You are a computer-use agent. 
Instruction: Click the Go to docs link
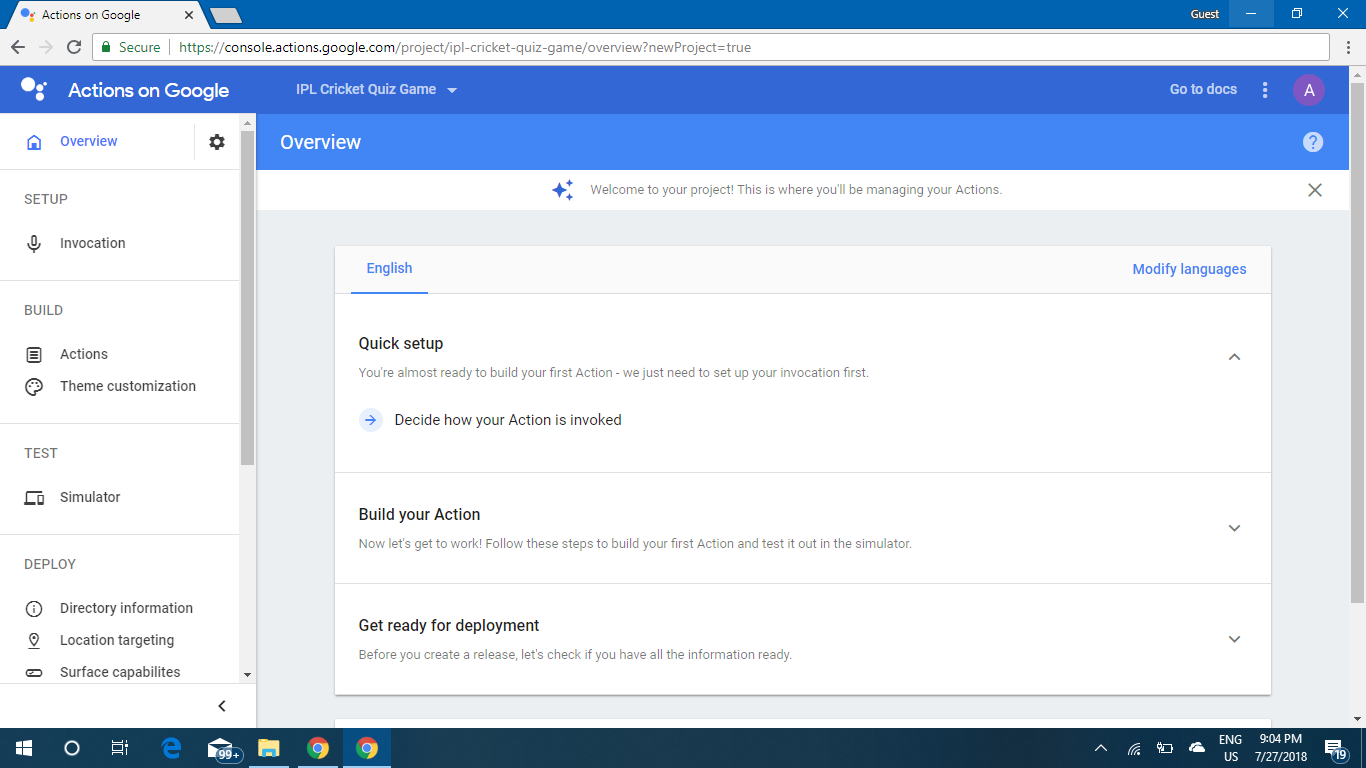(1203, 90)
